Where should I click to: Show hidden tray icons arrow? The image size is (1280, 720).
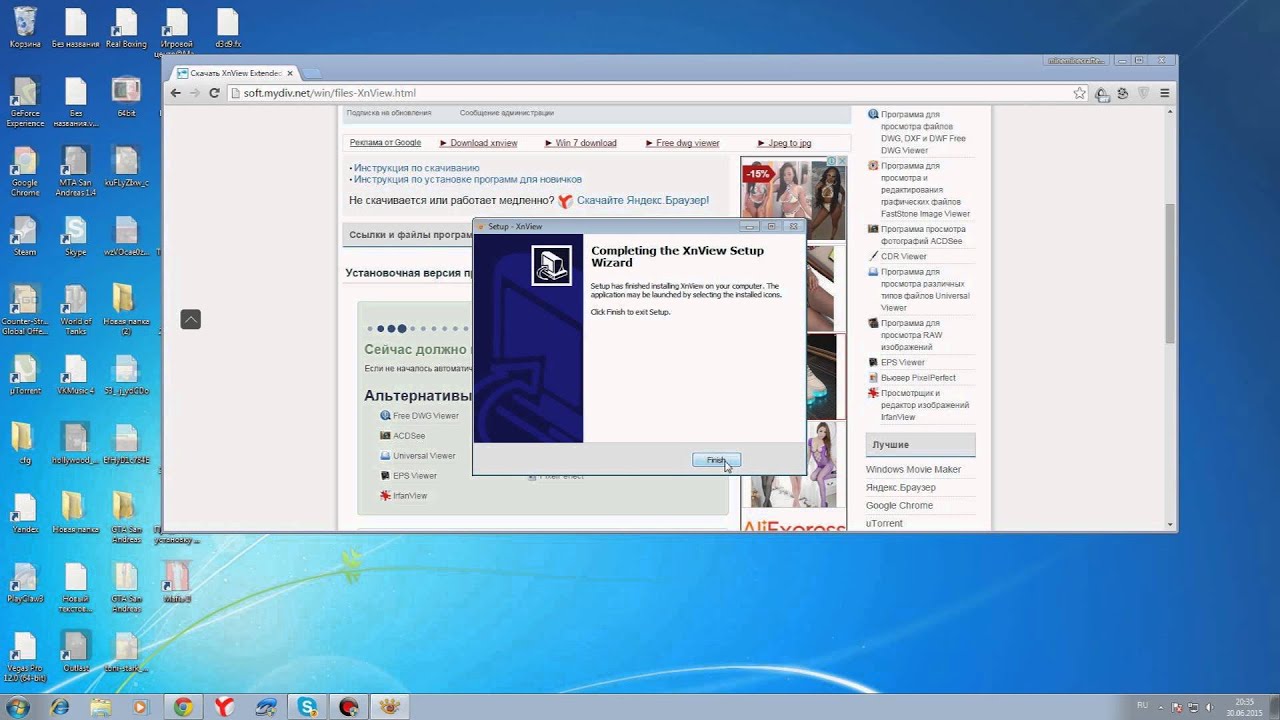(1161, 706)
